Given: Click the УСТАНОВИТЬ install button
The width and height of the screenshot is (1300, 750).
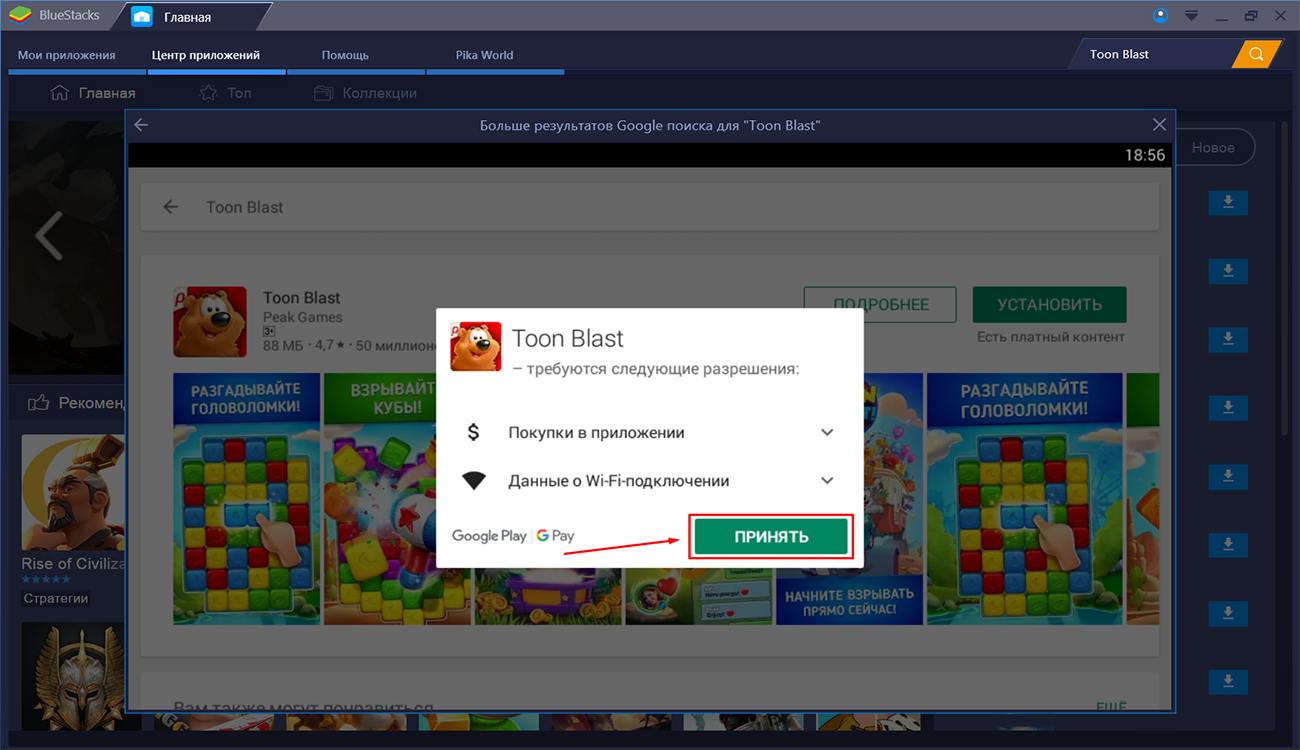Looking at the screenshot, I should 1049,305.
